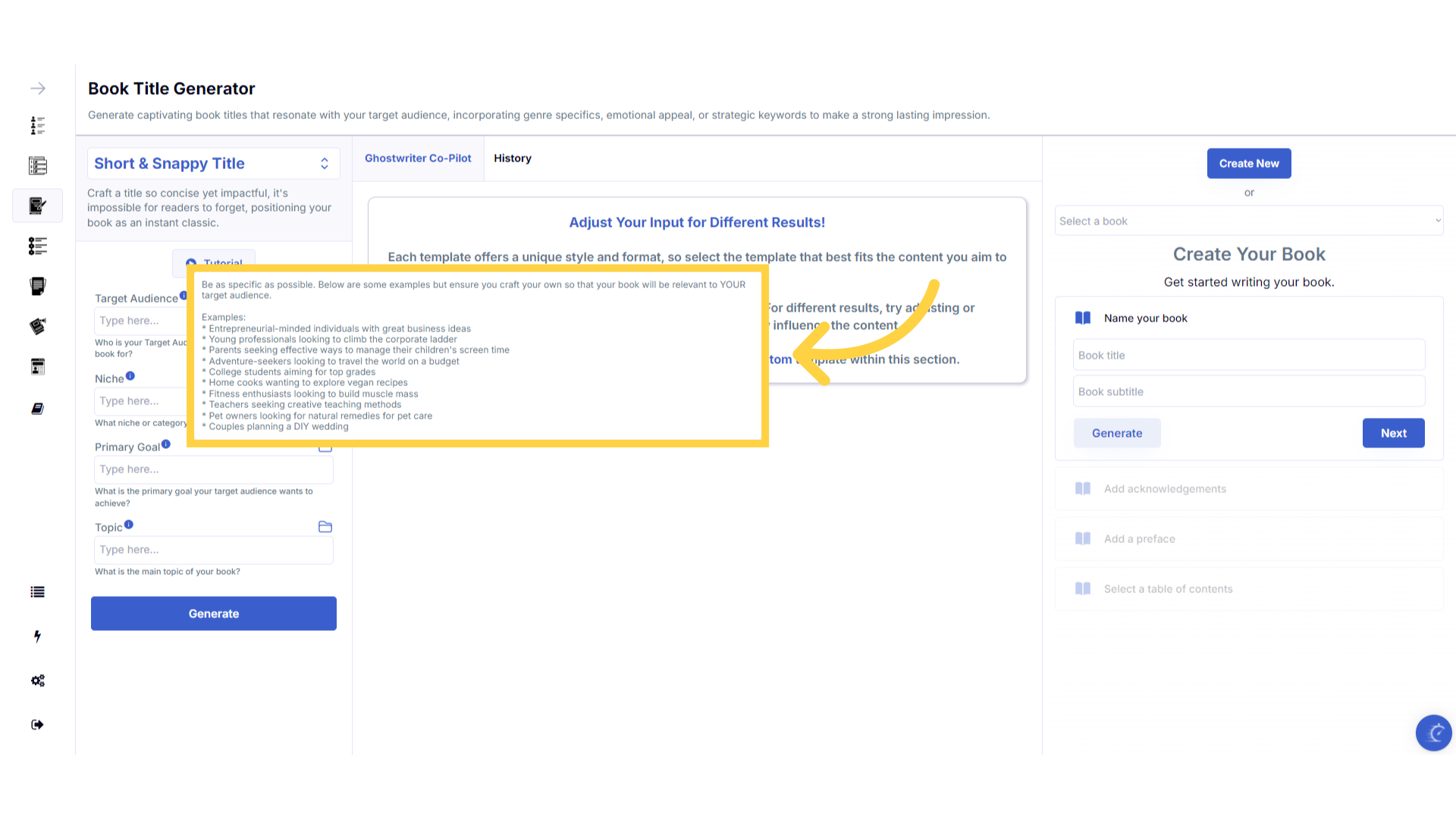Open the Select a book dropdown

(x=1248, y=221)
